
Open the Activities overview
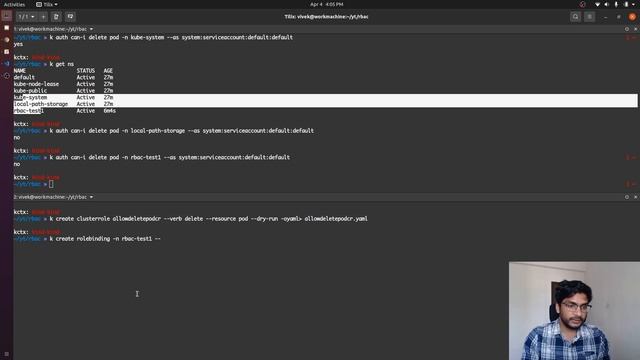14,4
